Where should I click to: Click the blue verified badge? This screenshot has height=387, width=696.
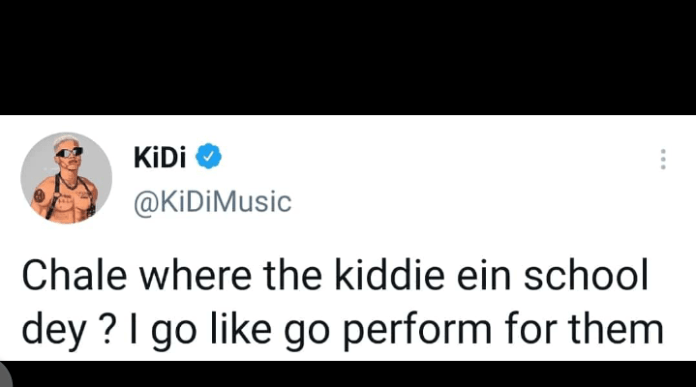click(209, 156)
